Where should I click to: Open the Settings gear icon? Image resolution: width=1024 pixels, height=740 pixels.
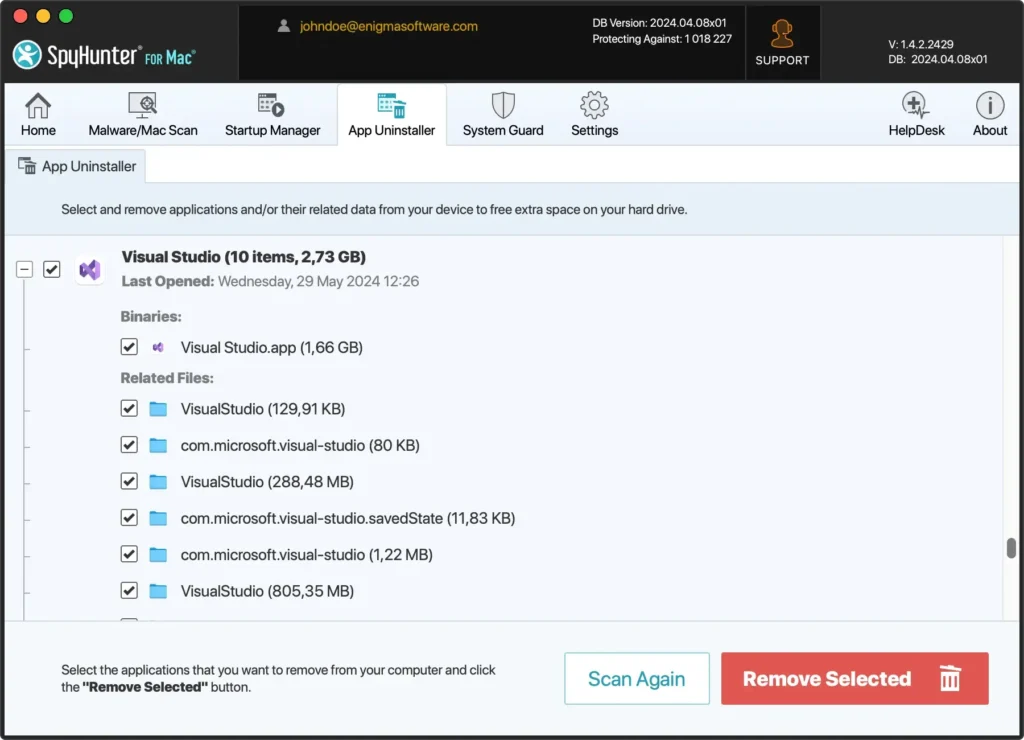point(594,105)
